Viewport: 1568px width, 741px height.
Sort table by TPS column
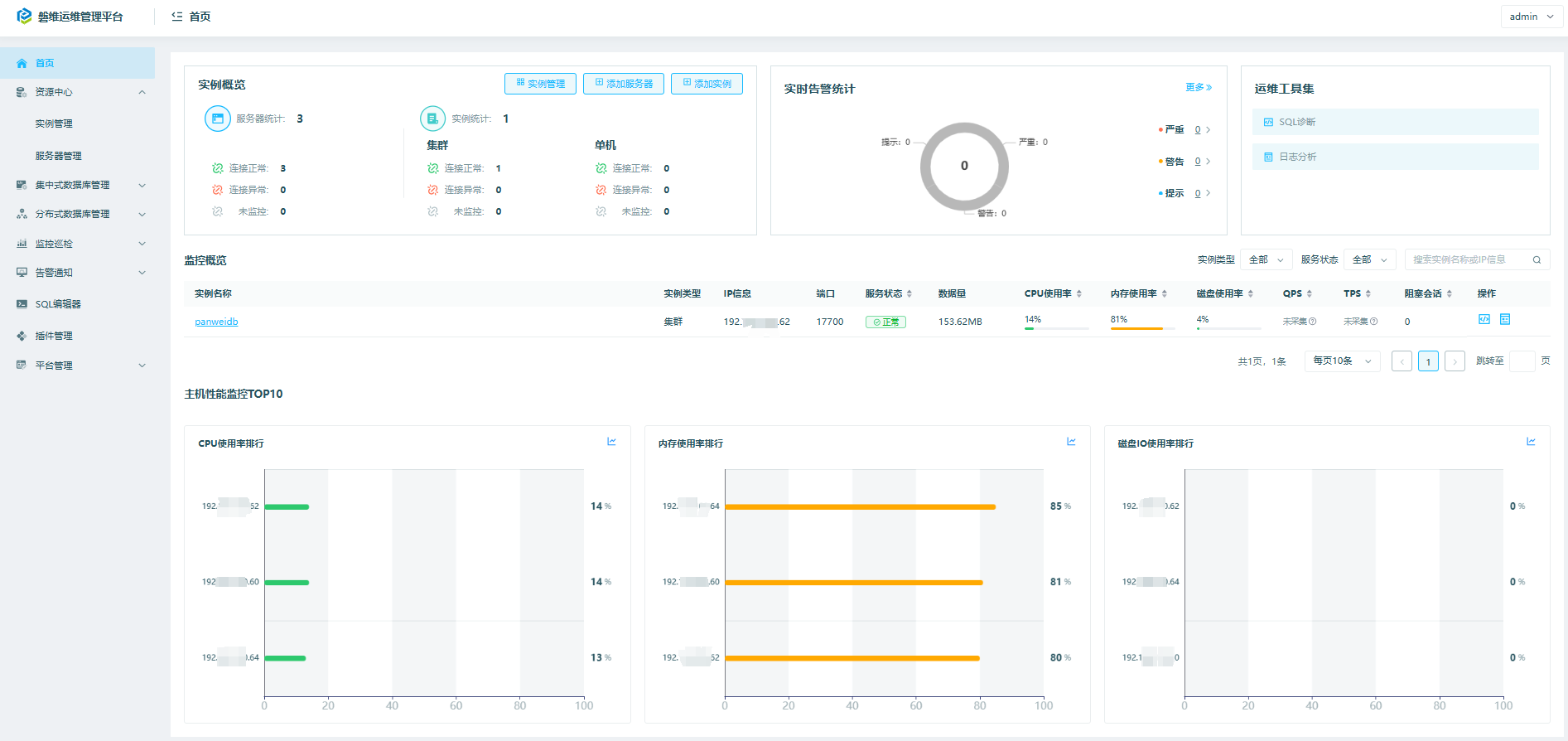click(x=1368, y=293)
